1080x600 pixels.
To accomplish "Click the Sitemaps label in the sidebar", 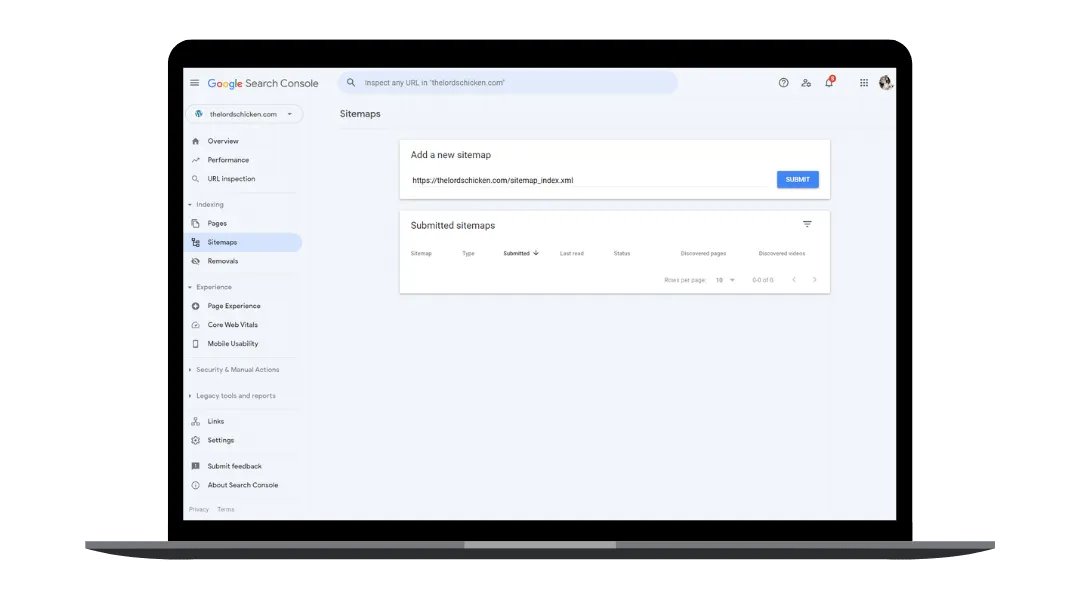I will point(222,242).
